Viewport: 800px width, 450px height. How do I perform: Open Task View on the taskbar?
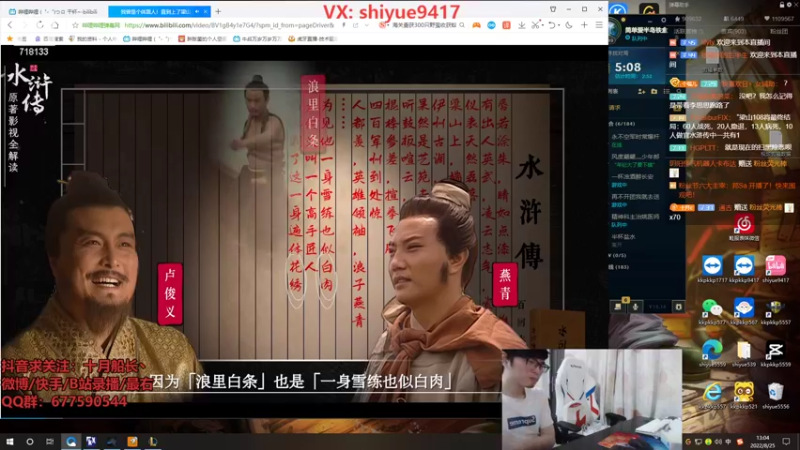click(x=49, y=441)
